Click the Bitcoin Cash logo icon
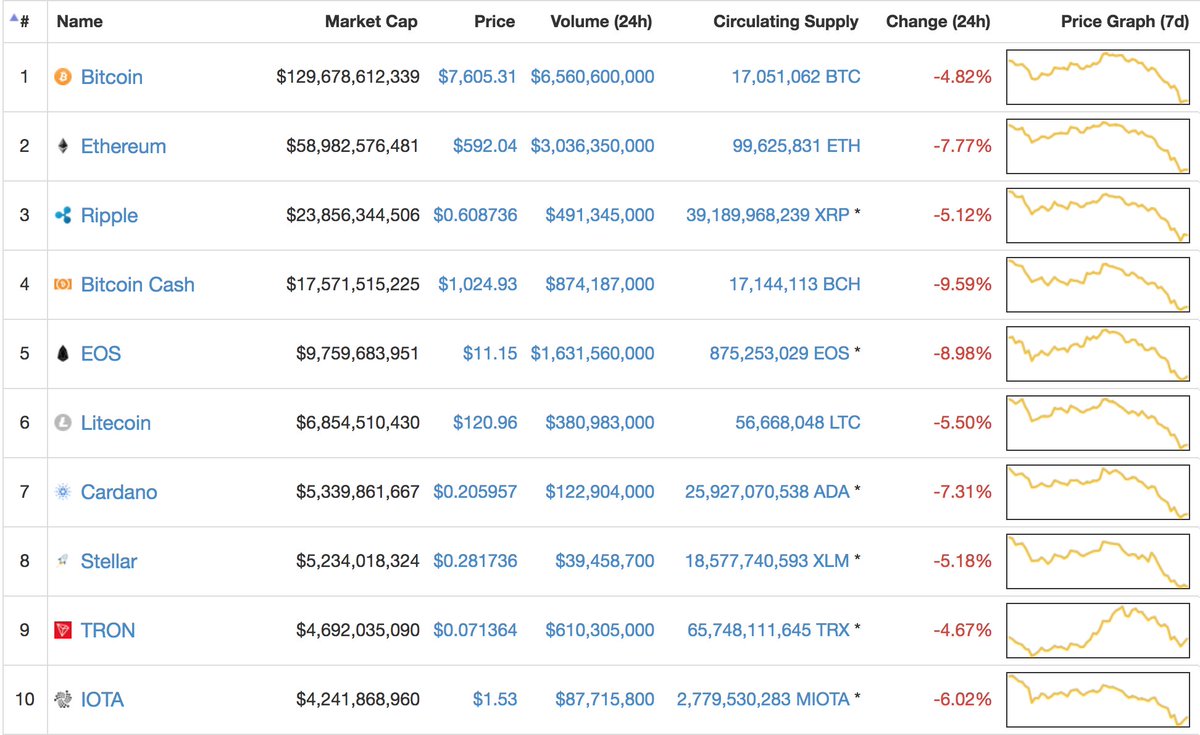This screenshot has height=735, width=1200. [x=63, y=284]
